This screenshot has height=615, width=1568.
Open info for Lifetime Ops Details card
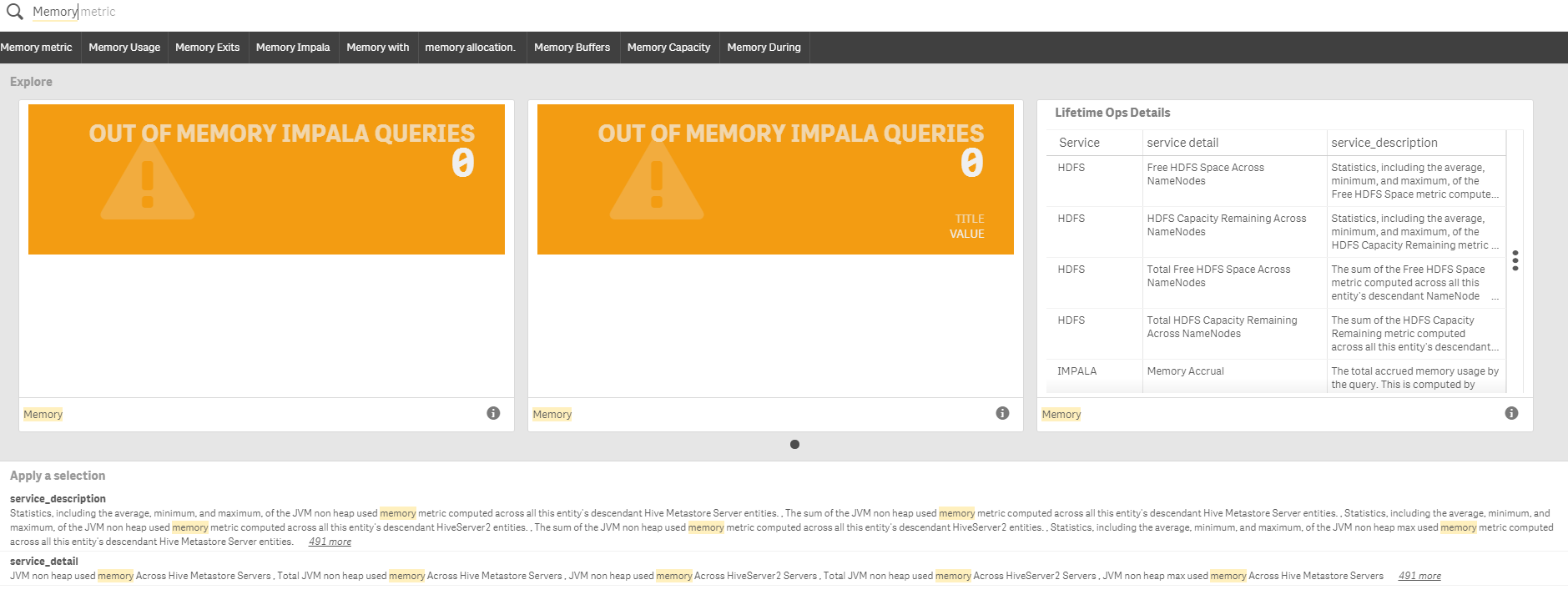(1511, 413)
